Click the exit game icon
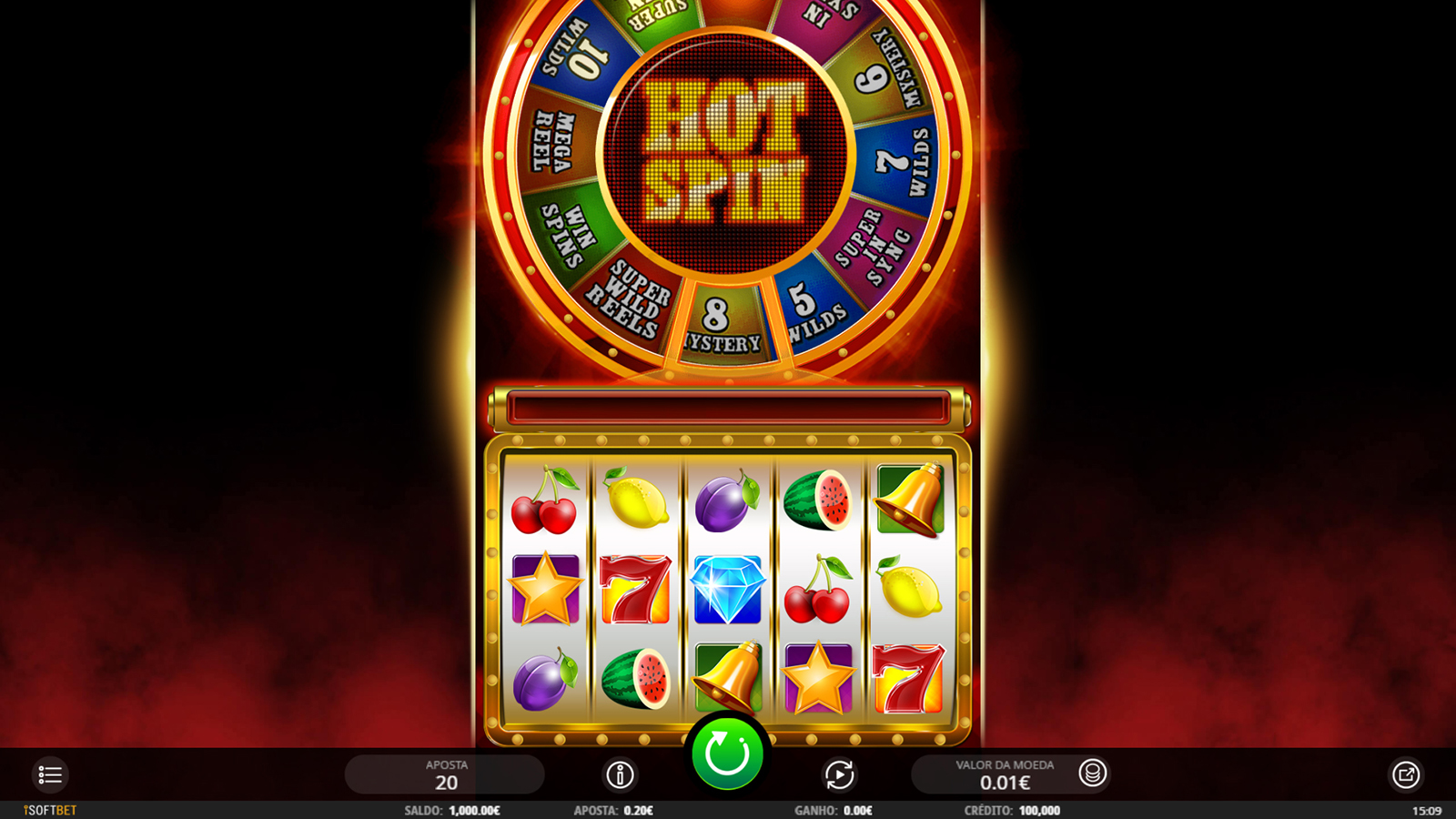 1406,774
